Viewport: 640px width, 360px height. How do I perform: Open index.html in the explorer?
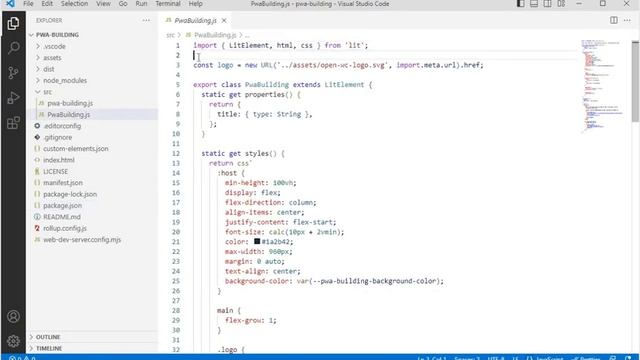59,160
